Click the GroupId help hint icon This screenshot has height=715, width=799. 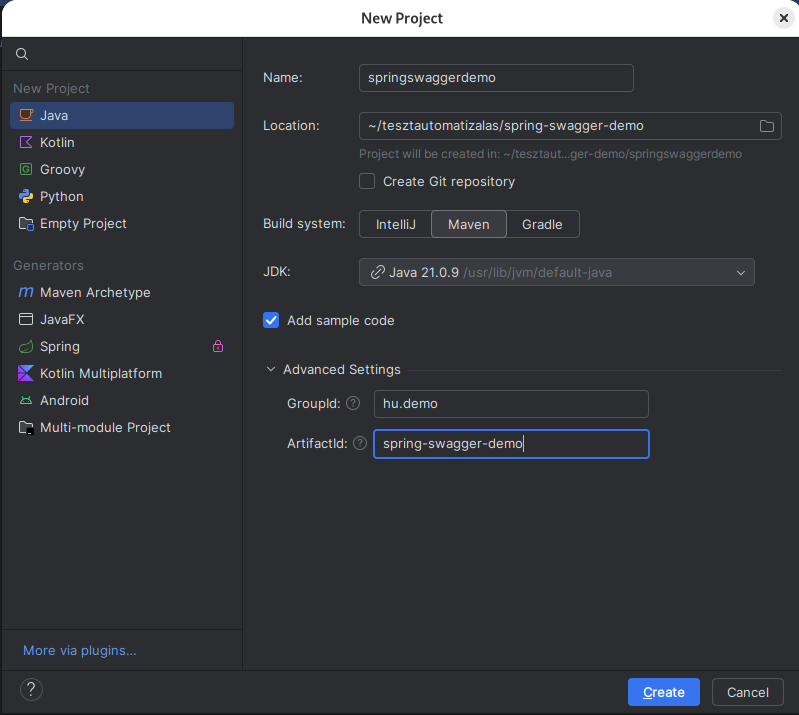[352, 404]
